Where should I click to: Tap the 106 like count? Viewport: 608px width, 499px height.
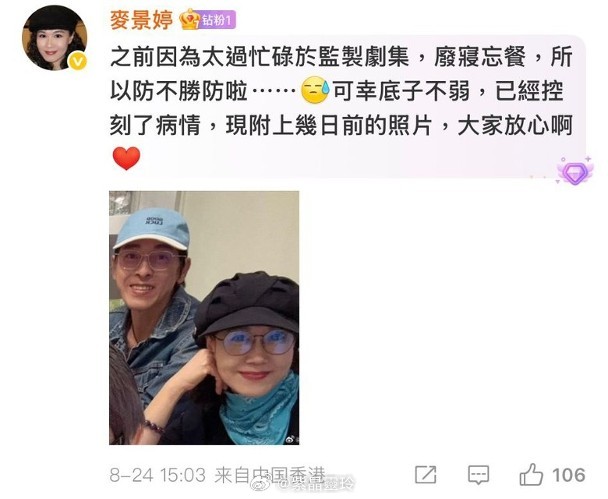pyautogui.click(x=568, y=475)
